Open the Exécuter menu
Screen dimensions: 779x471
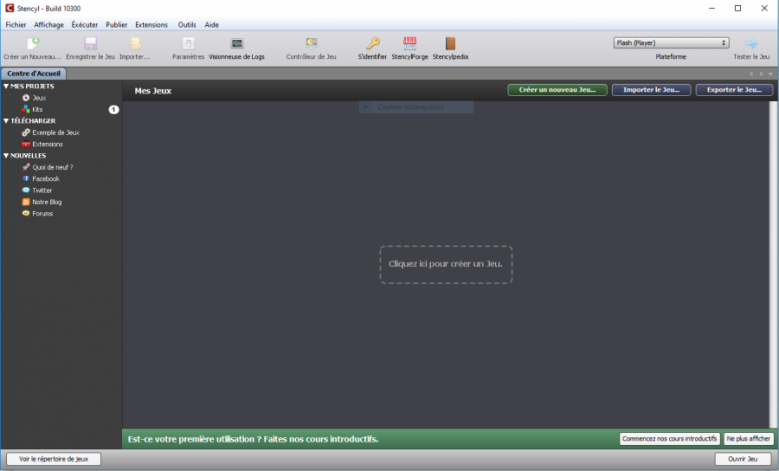(x=84, y=24)
